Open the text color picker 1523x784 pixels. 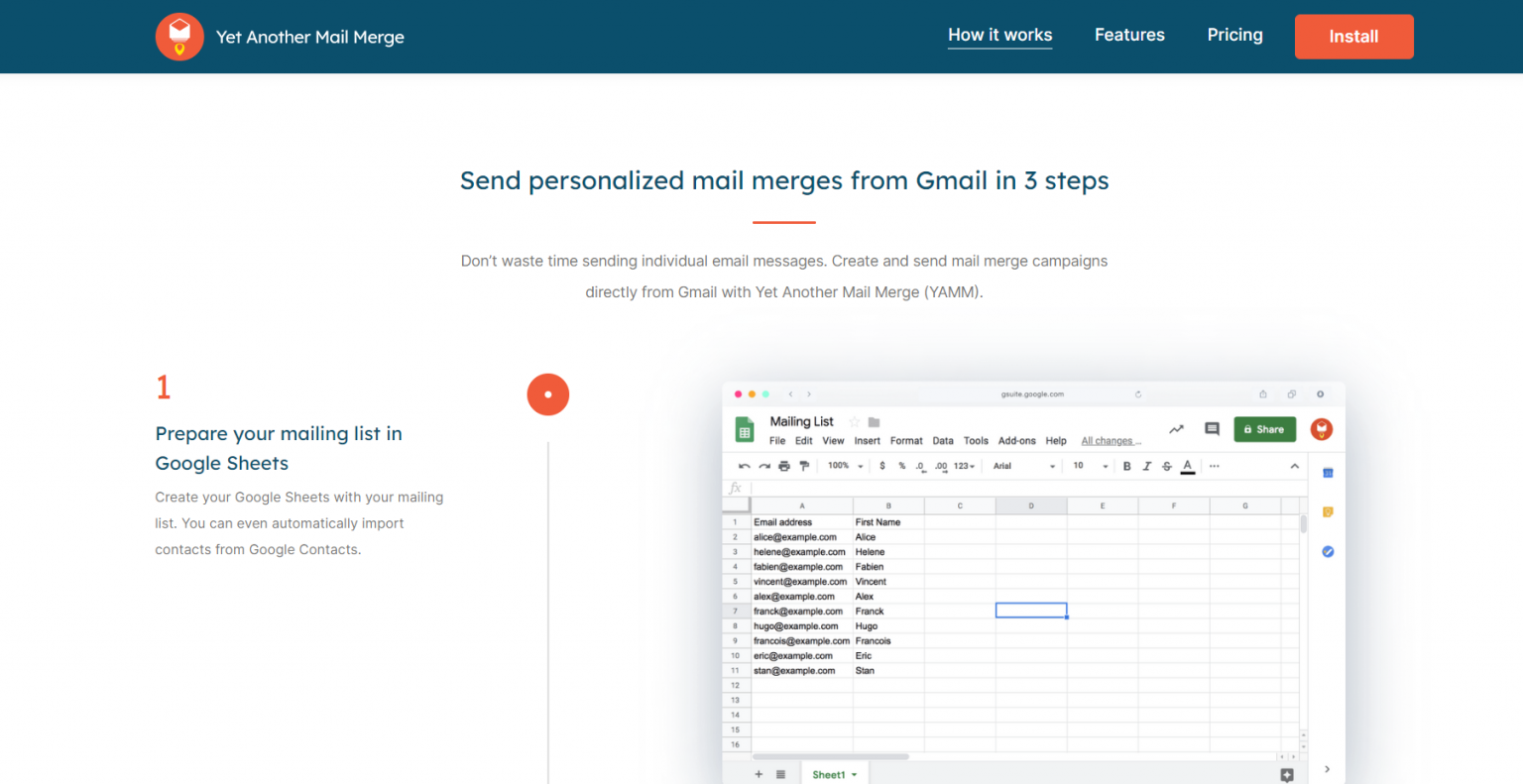click(x=1187, y=466)
